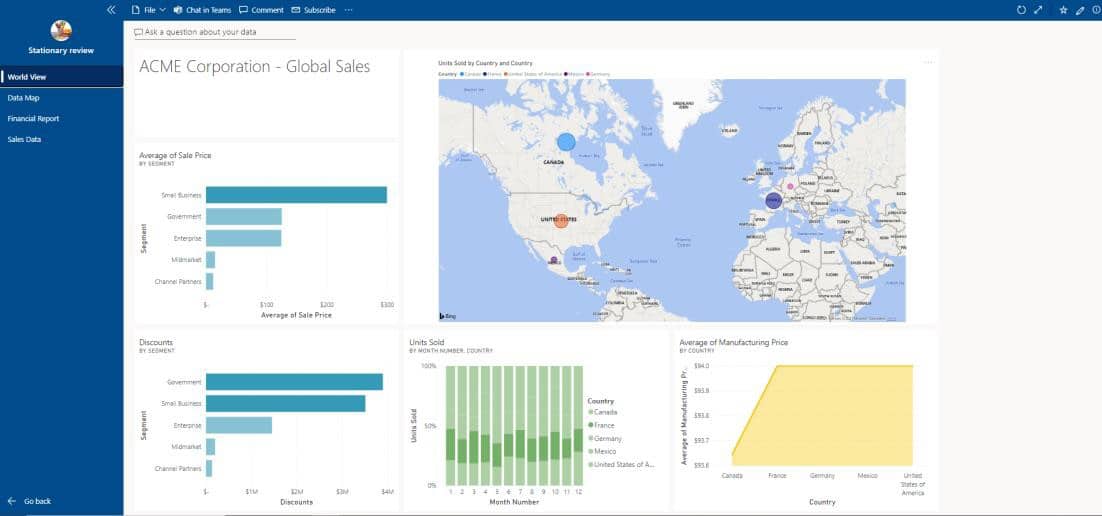Image resolution: width=1102 pixels, height=516 pixels.
Task: Click the $4M Discounts axis label
Action: (x=387, y=492)
